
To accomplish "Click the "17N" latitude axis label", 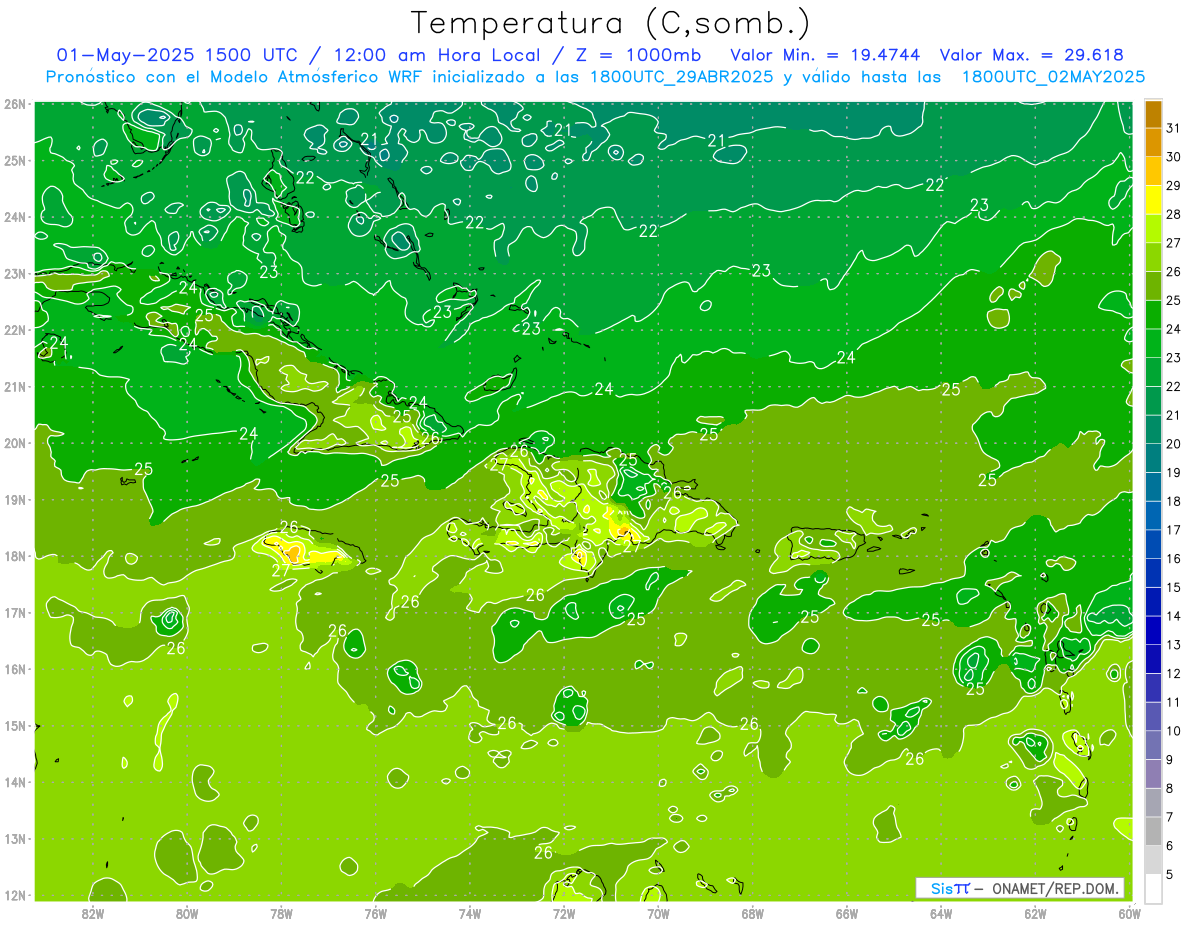I will 15,613.
